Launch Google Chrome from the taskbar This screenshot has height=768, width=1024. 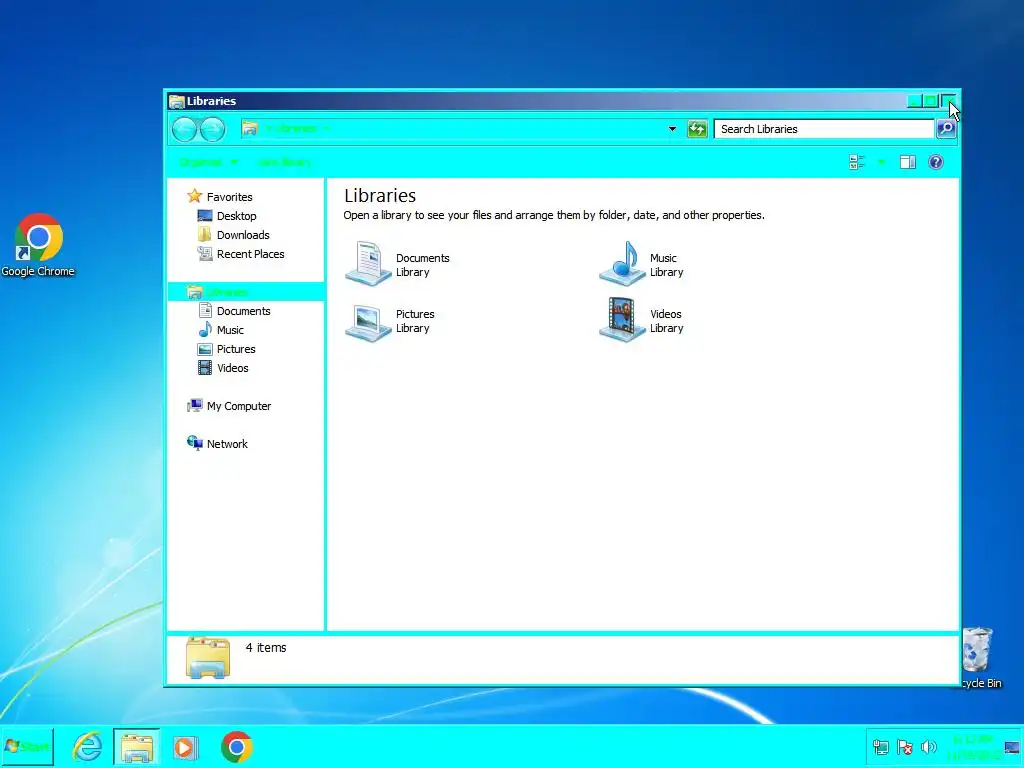tap(236, 747)
